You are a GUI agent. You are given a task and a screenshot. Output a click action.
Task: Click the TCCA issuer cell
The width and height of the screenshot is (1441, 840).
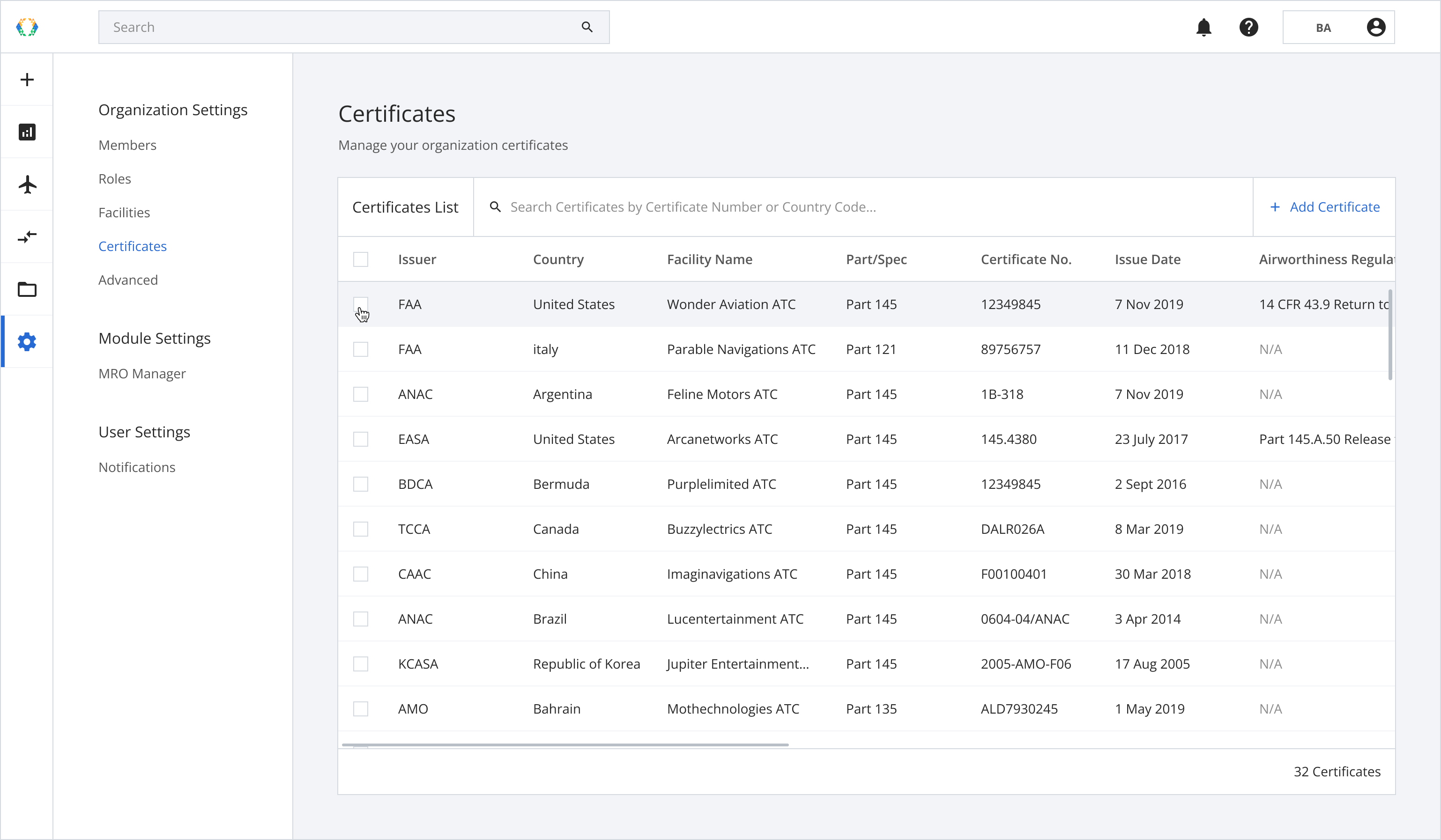point(414,529)
